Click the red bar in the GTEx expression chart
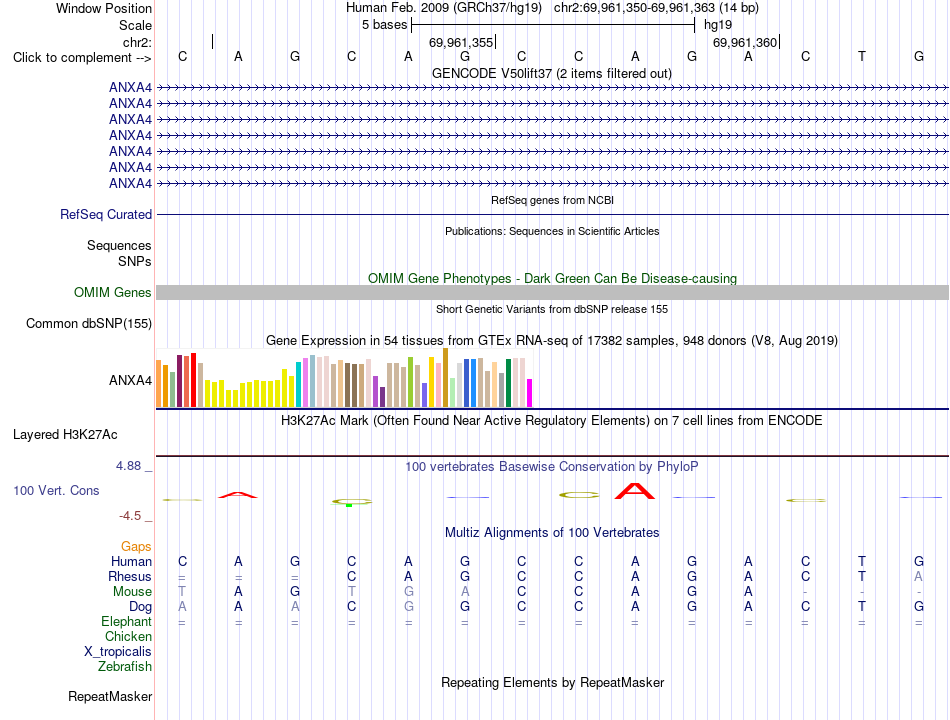This screenshot has width=950, height=720. 193,380
